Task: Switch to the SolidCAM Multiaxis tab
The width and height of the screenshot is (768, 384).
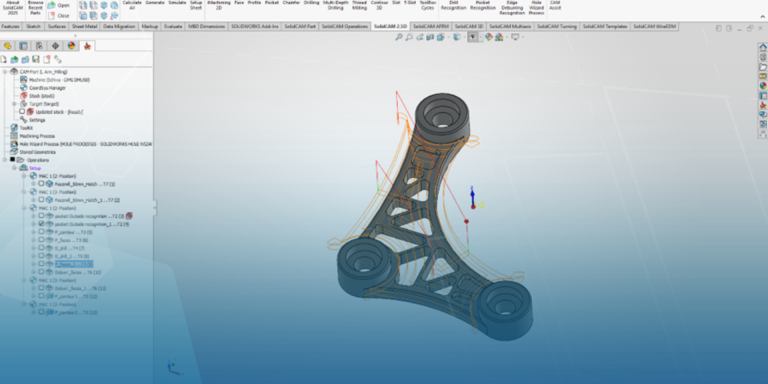Action: 510,26
